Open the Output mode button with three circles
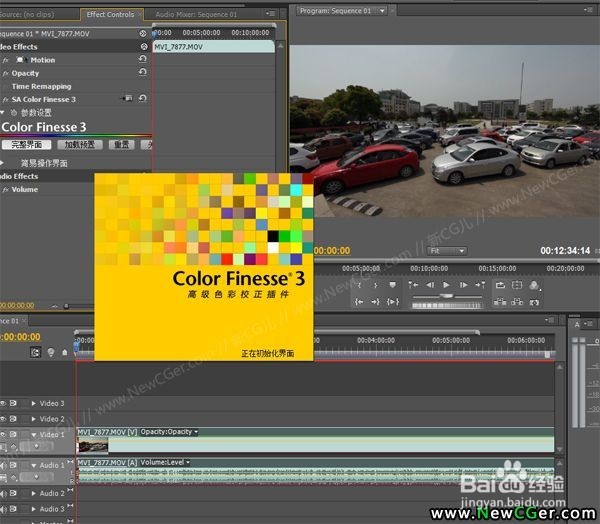600x524 pixels. [535, 285]
